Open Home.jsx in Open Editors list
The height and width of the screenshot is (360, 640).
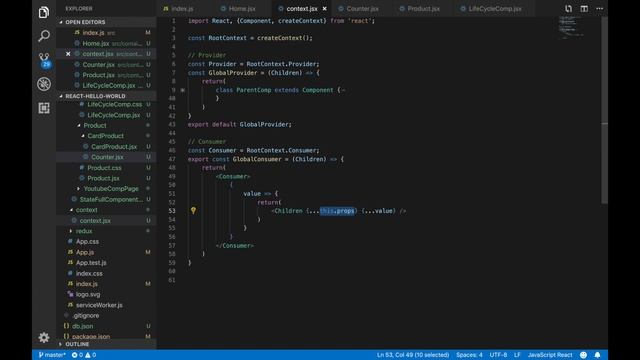(106, 43)
